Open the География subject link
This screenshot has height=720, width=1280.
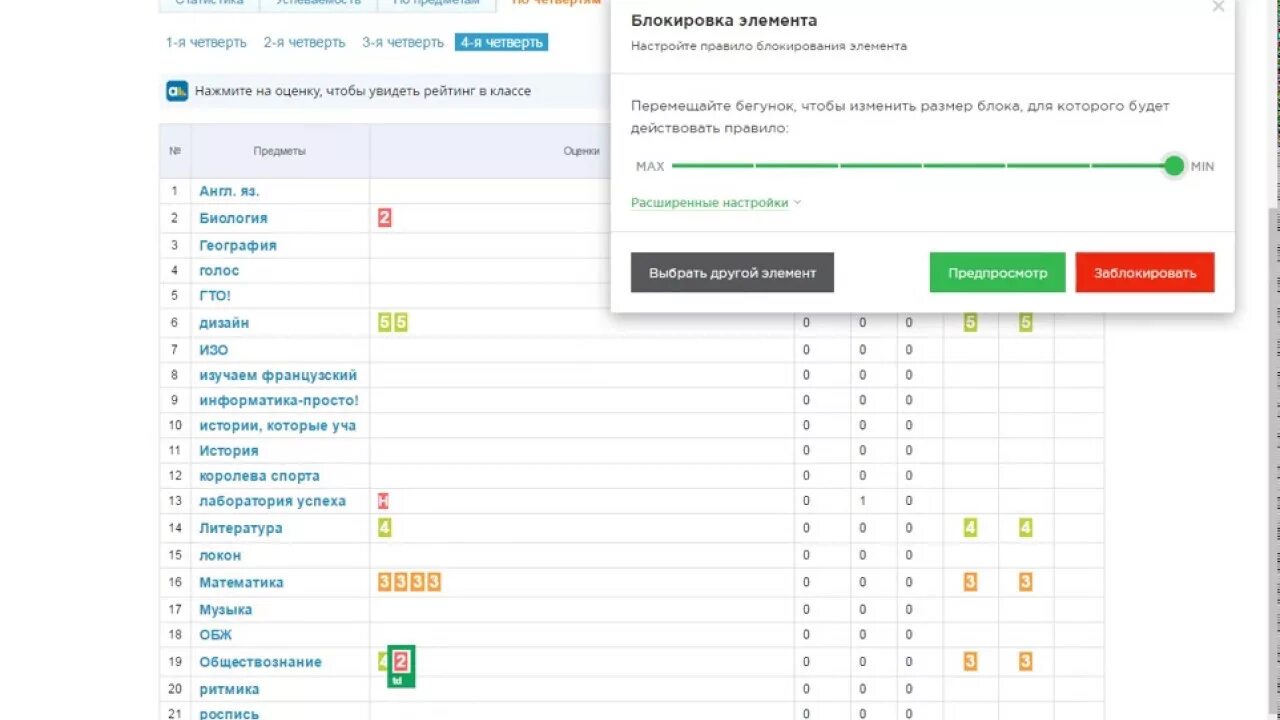[238, 245]
